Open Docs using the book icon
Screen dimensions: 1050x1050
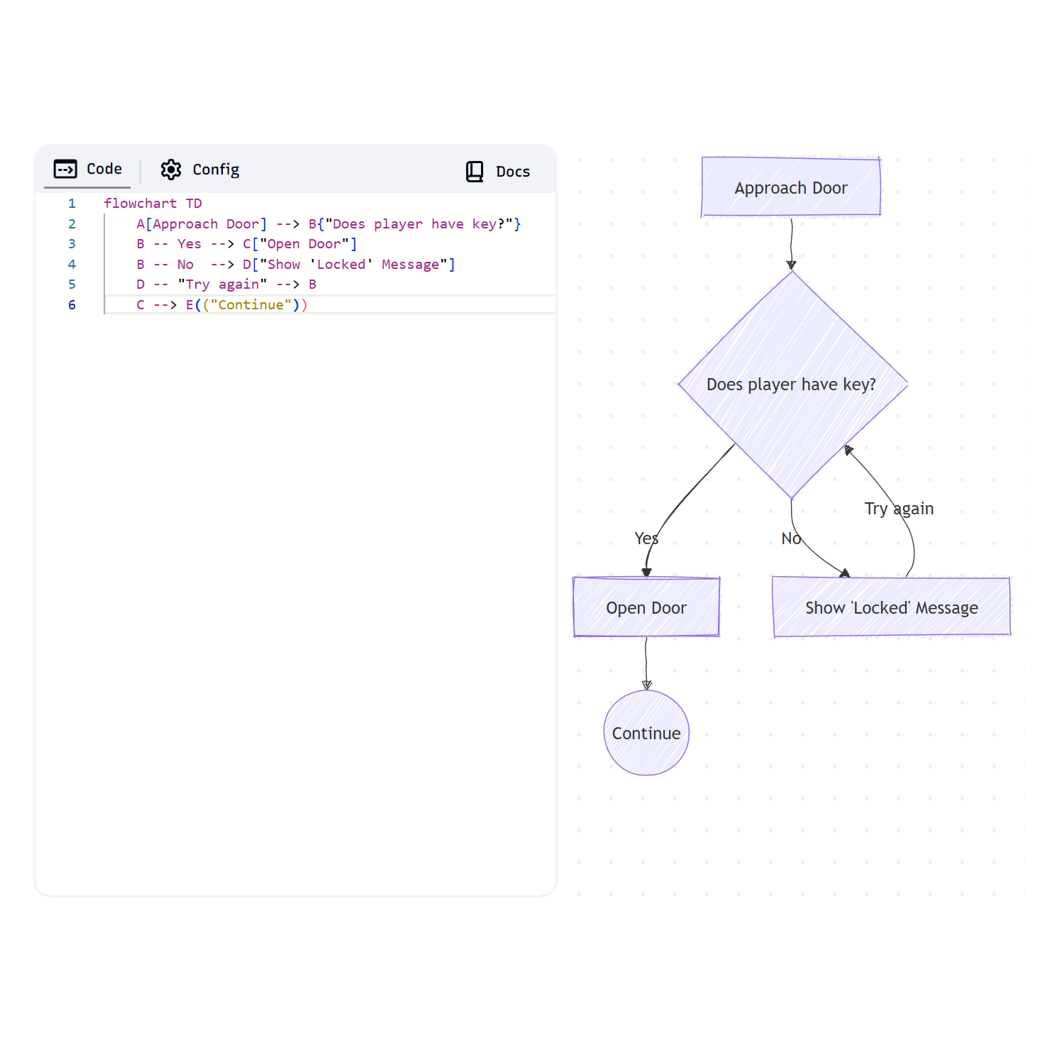(472, 170)
